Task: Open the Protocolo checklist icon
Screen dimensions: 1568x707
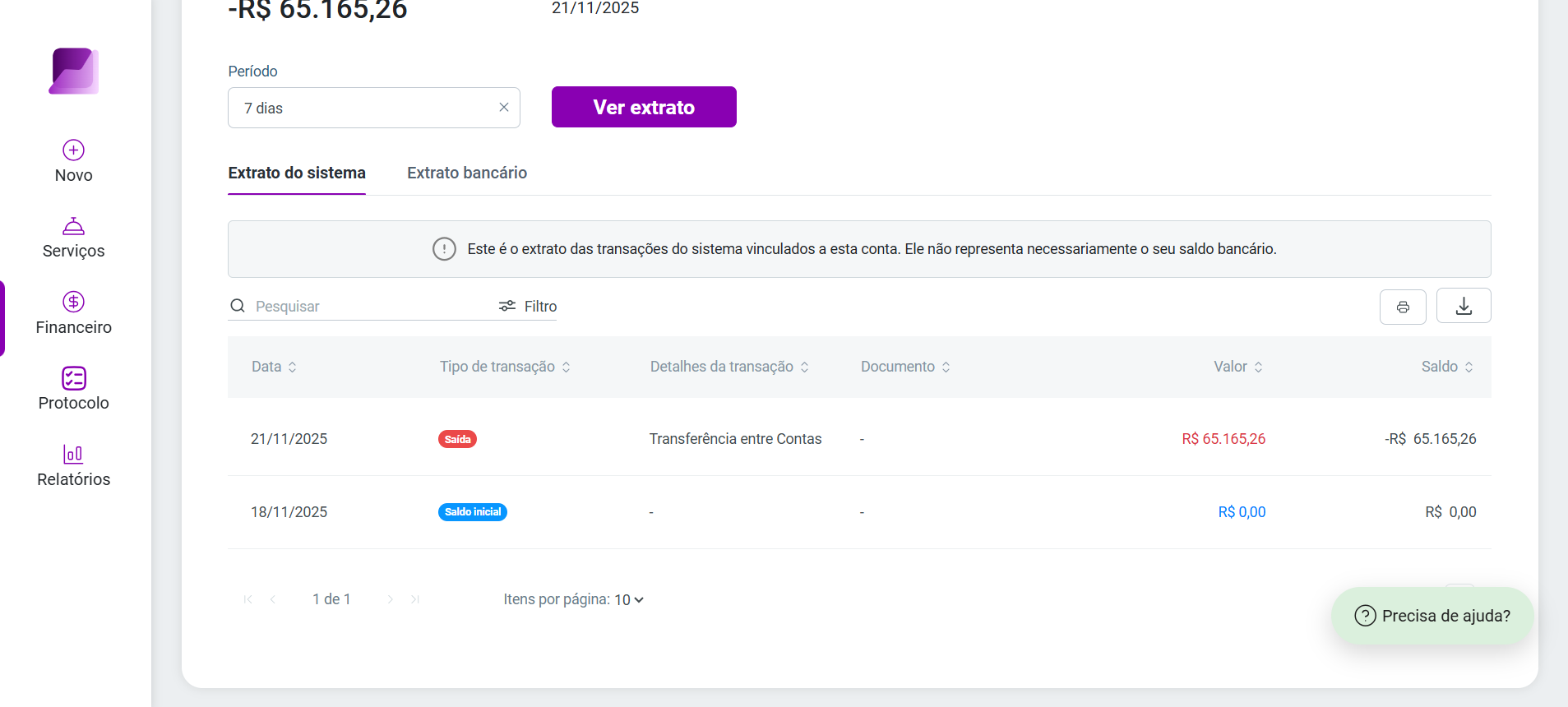Action: click(x=74, y=378)
